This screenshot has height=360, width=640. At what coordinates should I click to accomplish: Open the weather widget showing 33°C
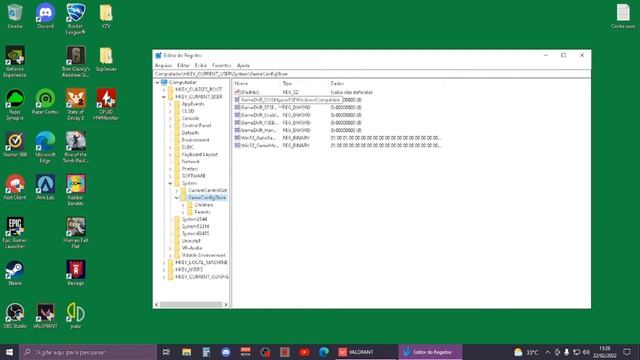[527, 352]
